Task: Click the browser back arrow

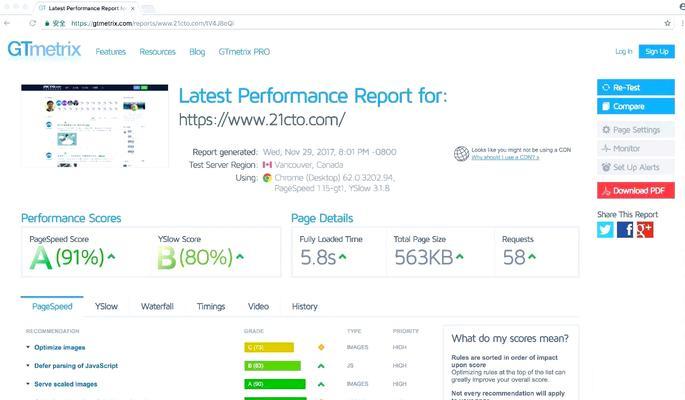Action: coord(7,23)
